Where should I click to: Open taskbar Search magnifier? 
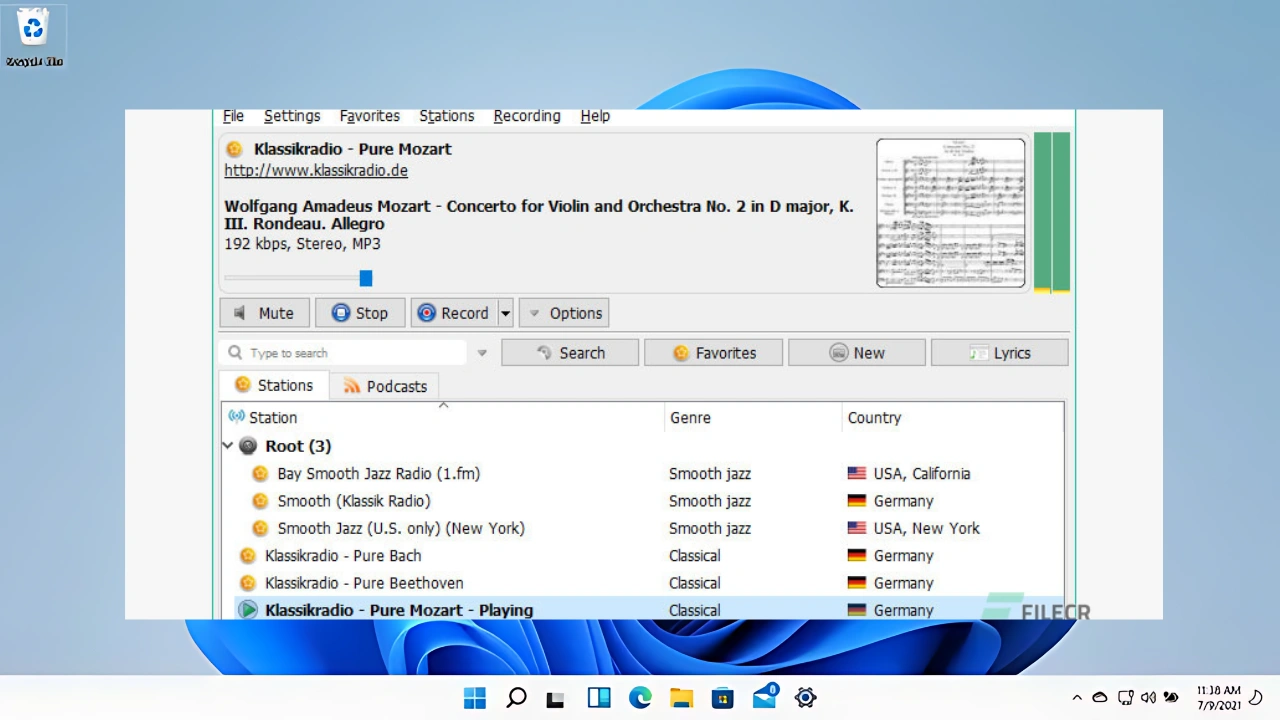pos(516,698)
